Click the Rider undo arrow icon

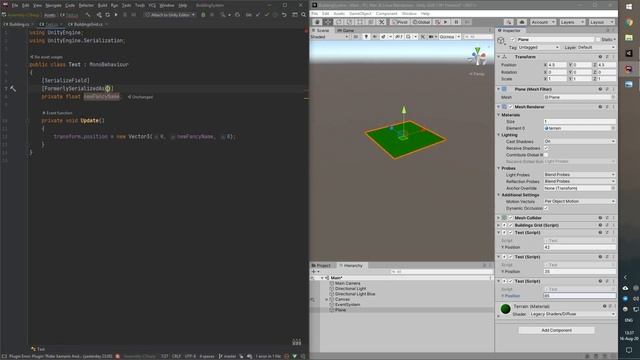[x=284, y=15]
